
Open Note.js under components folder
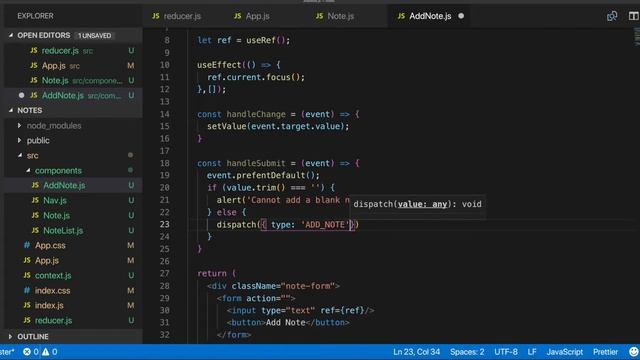click(73, 215)
